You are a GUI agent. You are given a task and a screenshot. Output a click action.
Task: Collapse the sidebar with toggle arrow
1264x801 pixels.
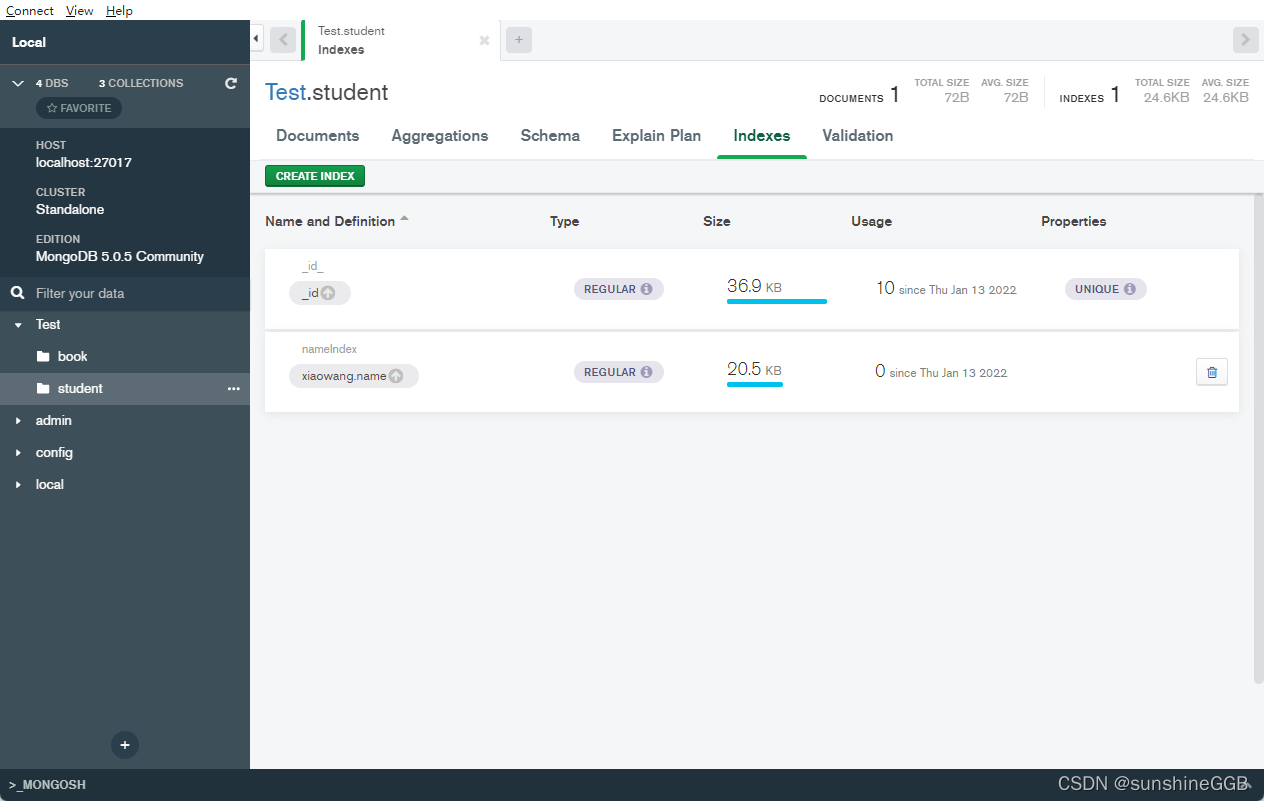tap(256, 39)
